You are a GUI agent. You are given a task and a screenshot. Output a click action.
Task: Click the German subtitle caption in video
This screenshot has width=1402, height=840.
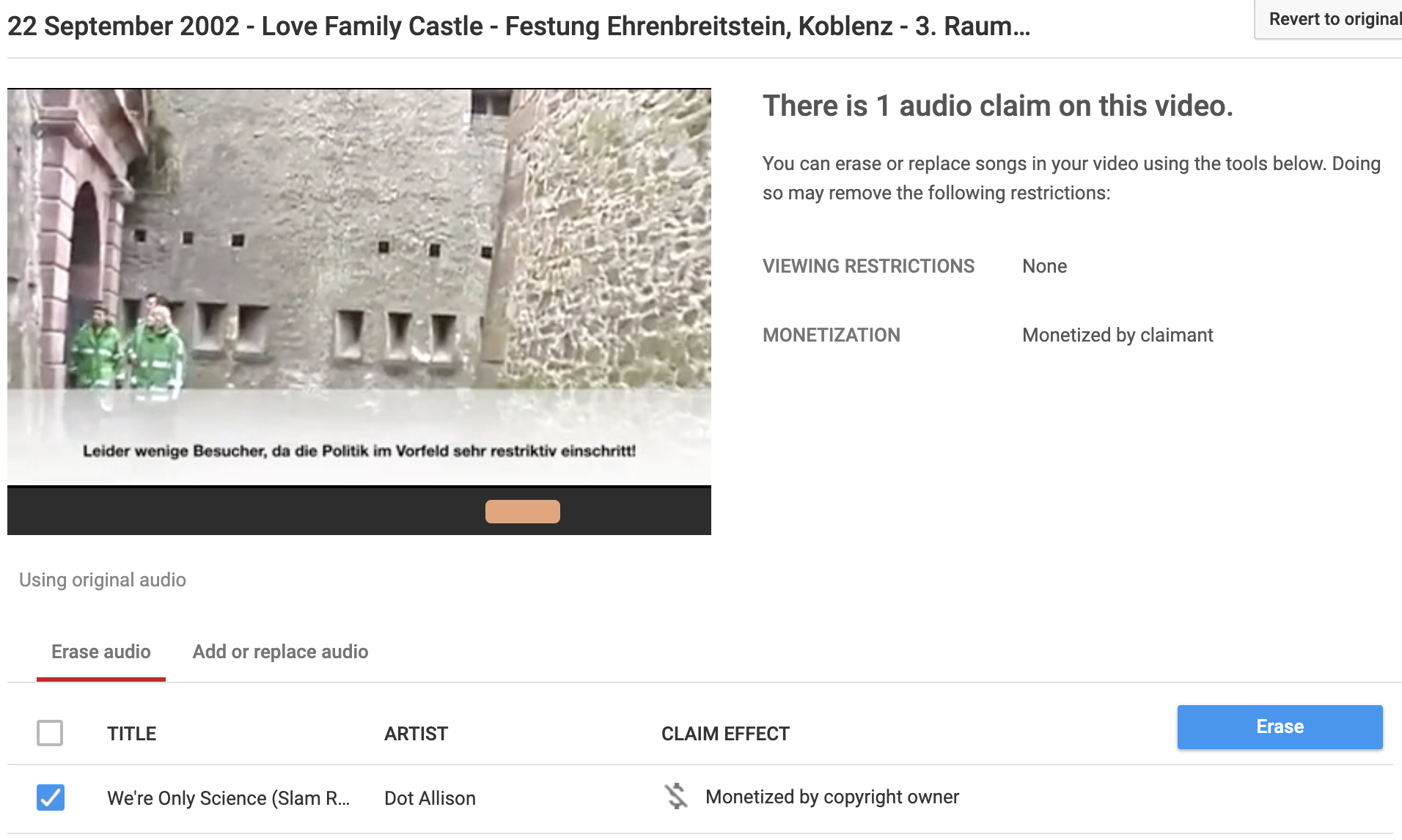pyautogui.click(x=359, y=452)
